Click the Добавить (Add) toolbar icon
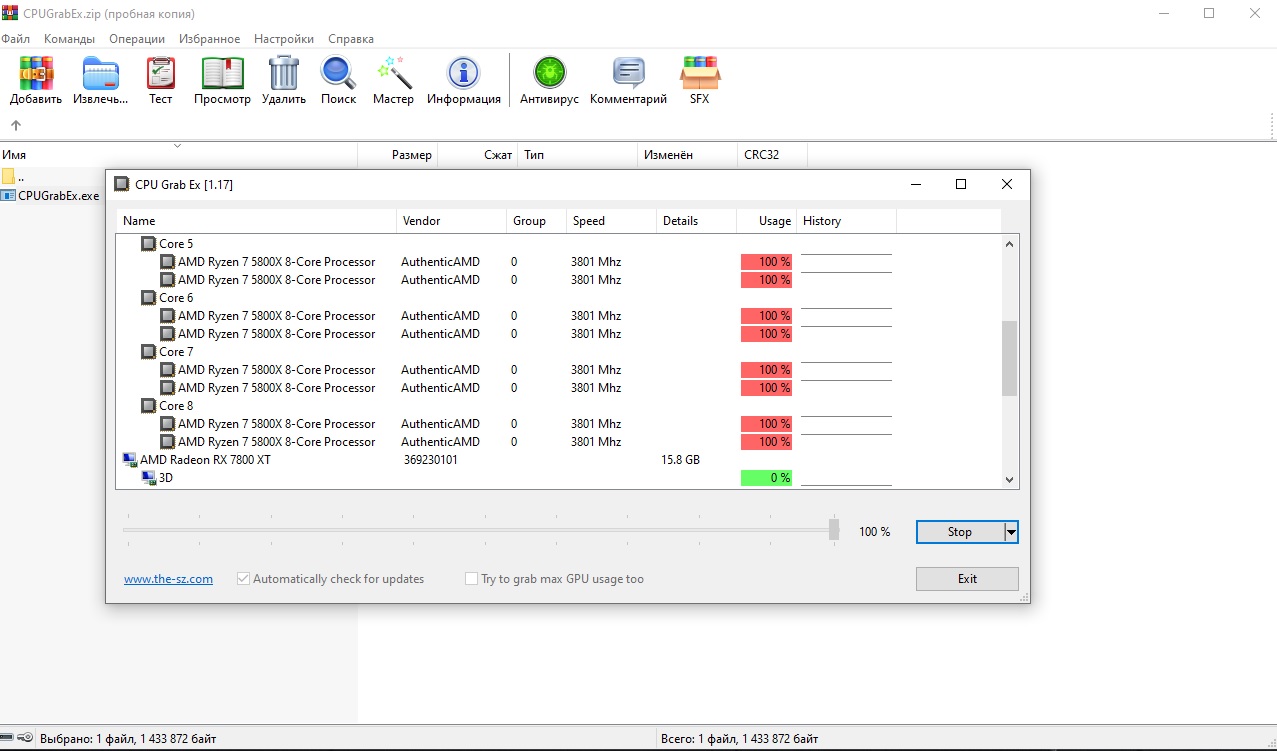The height and width of the screenshot is (751, 1277). tap(36, 73)
